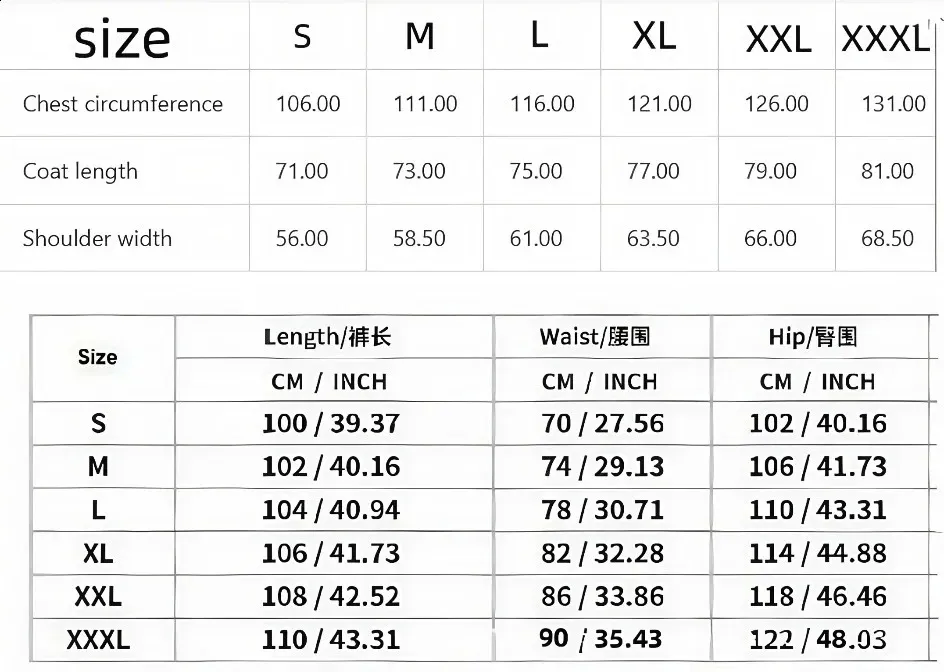944x672 pixels.
Task: Select the XXL row label in lower table
Action: click(98, 597)
